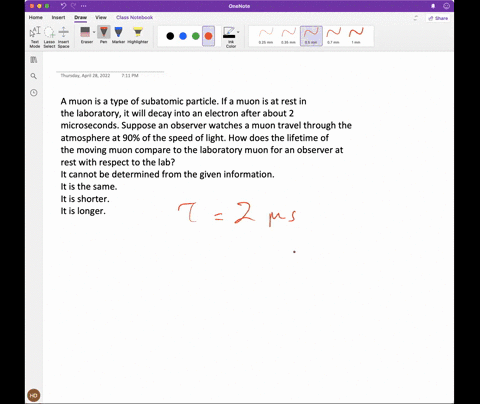Click the answer line 'It is shorter.'

85,199
